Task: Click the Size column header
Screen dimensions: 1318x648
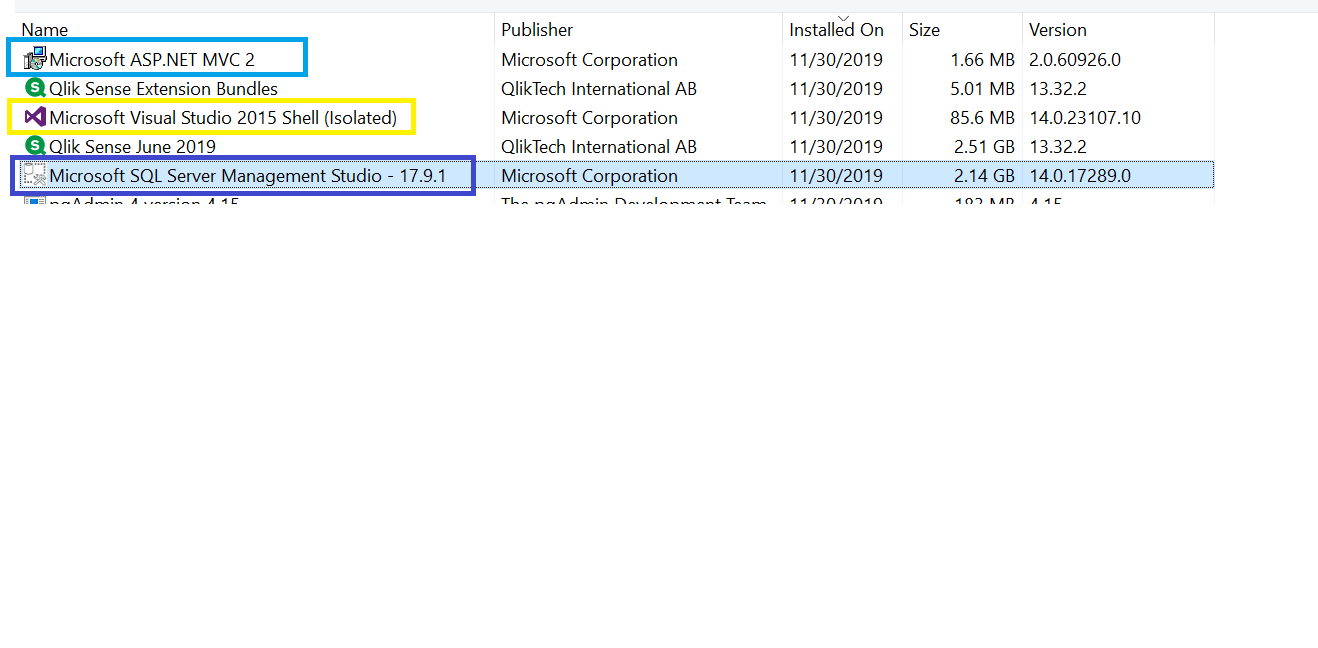Action: (923, 29)
